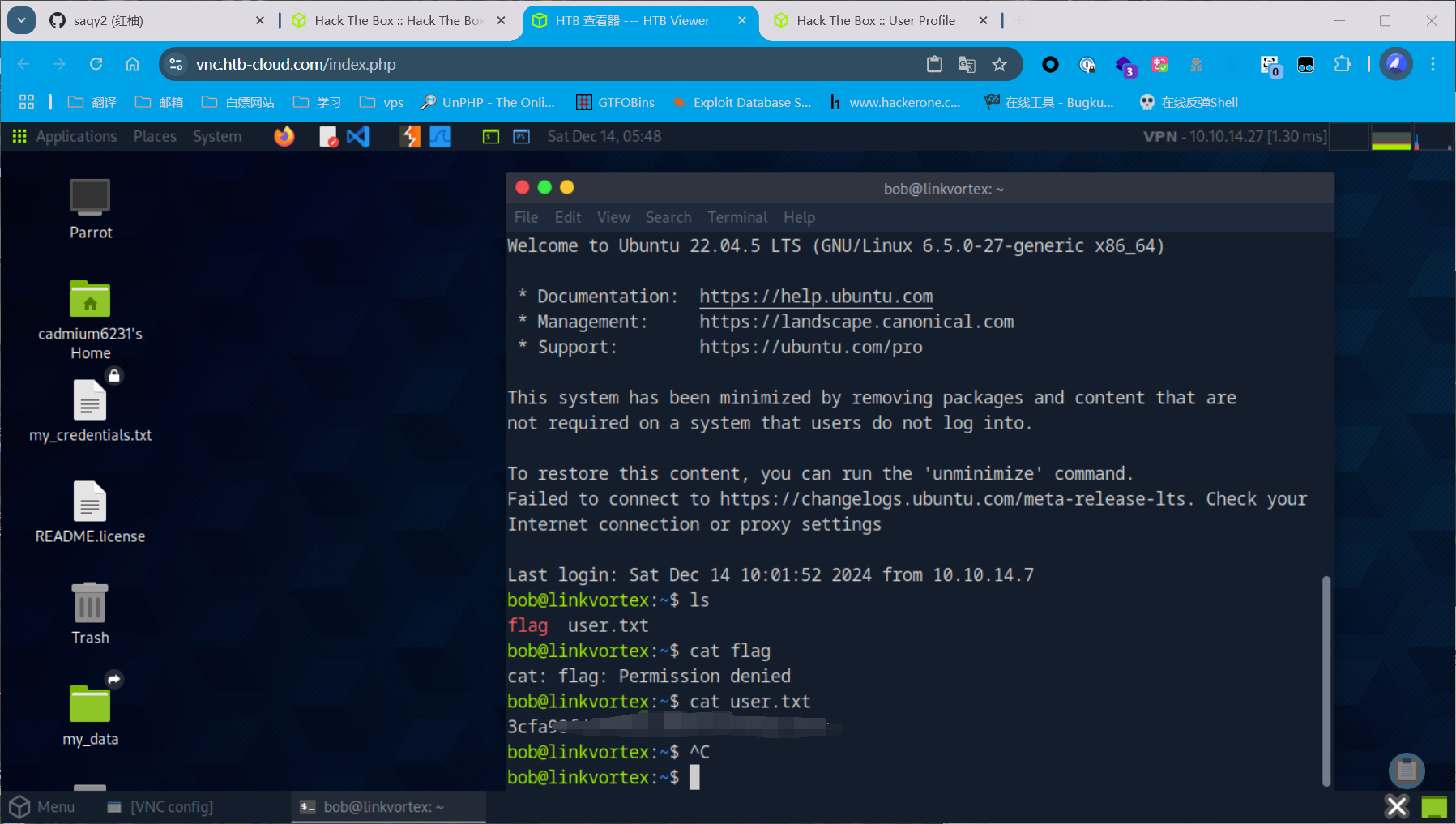Open the Exploit Database bookmark

(x=742, y=102)
